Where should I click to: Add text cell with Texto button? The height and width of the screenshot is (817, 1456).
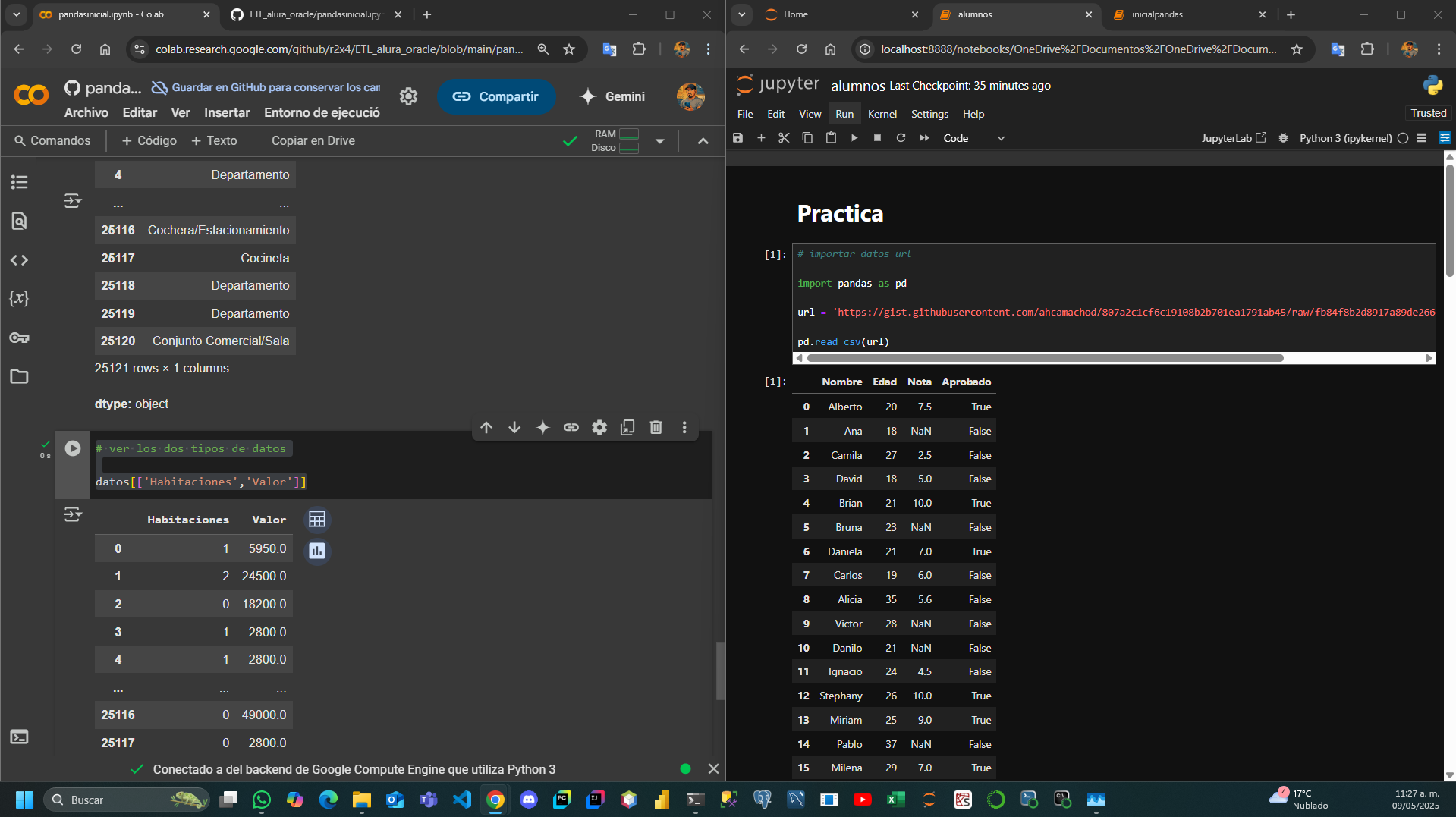(214, 140)
